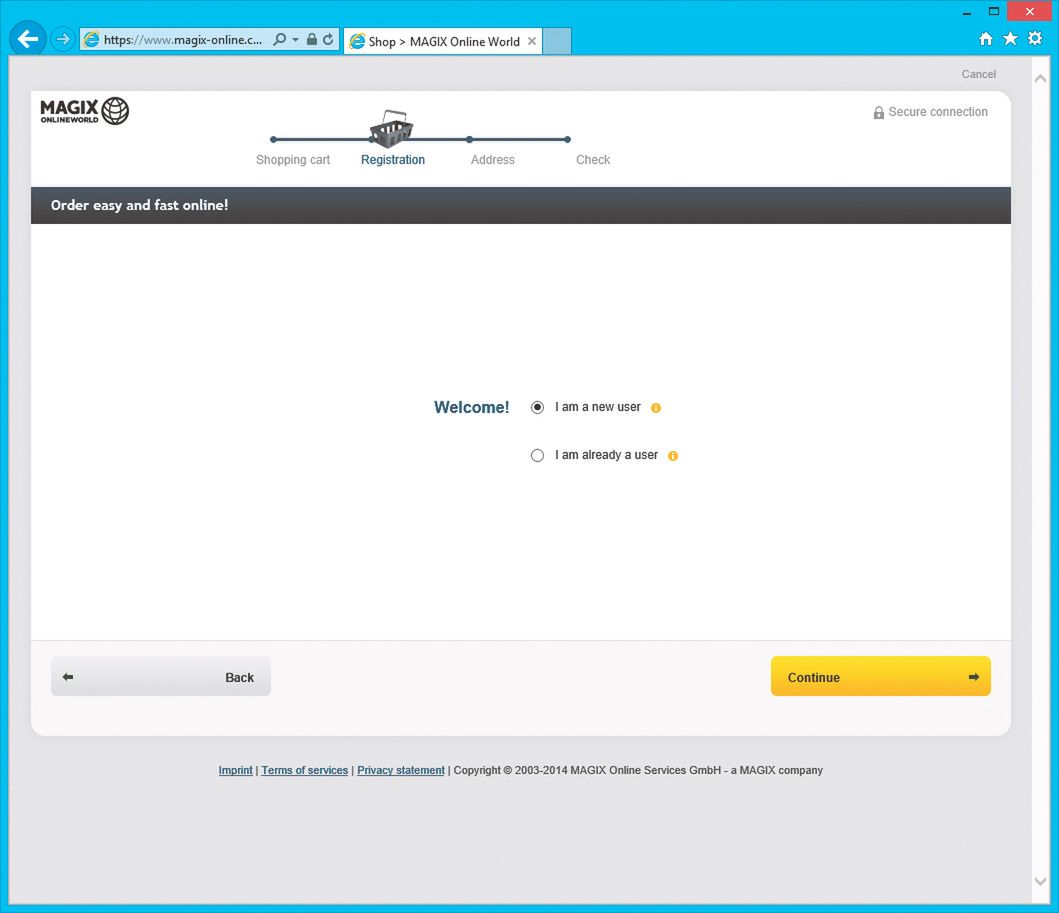This screenshot has width=1059, height=913.
Task: Click the browser back arrow button
Action: 28,39
